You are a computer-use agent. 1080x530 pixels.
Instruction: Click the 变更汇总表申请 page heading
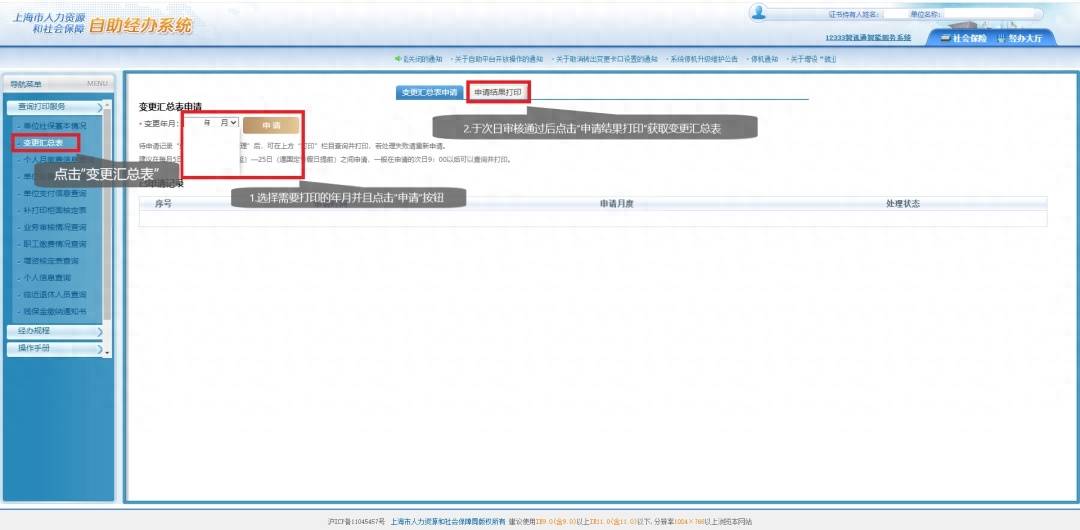point(170,107)
